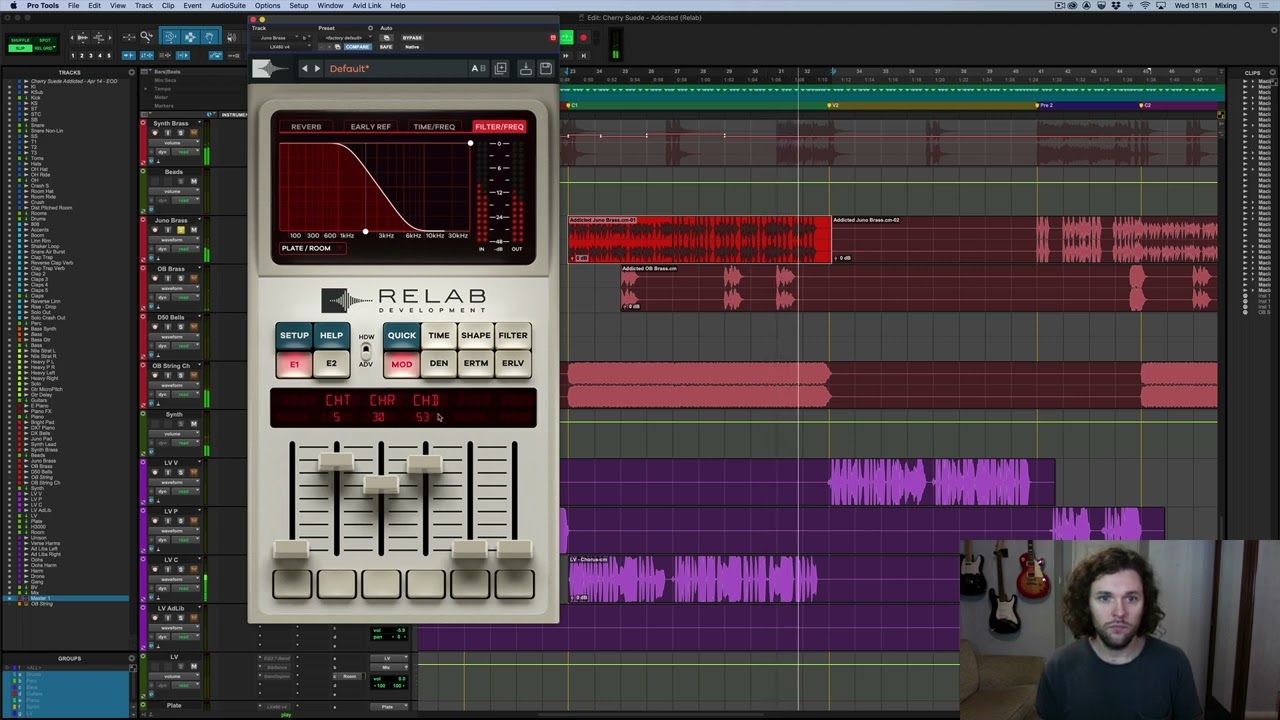Toggle A/B comparison in Relab header

click(478, 68)
